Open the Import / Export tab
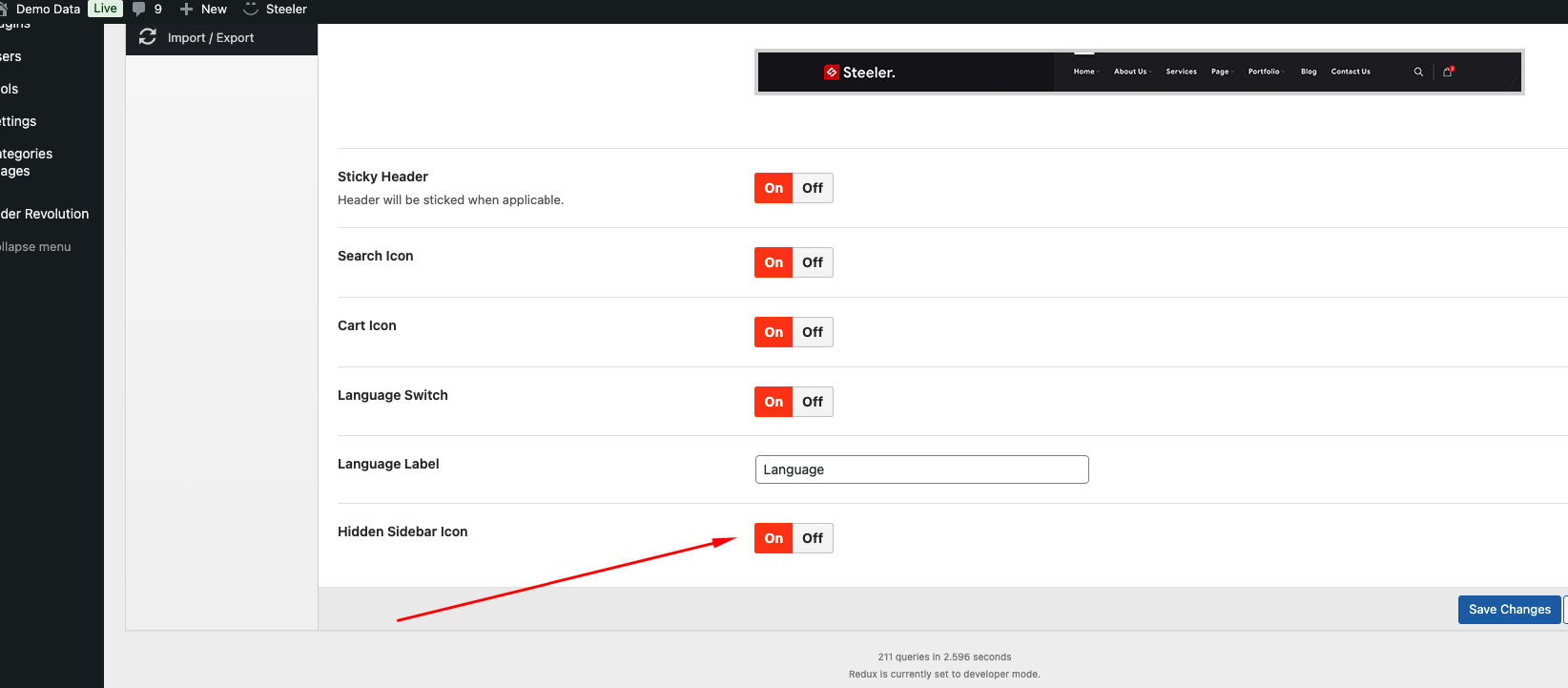 (x=221, y=38)
